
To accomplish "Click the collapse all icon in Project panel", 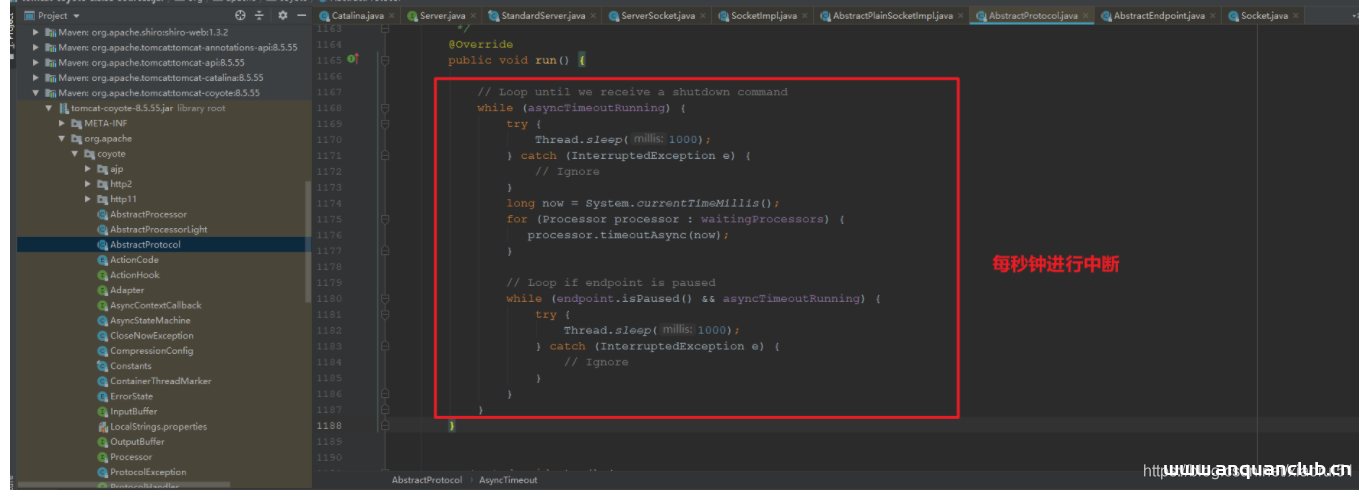I will coord(260,16).
